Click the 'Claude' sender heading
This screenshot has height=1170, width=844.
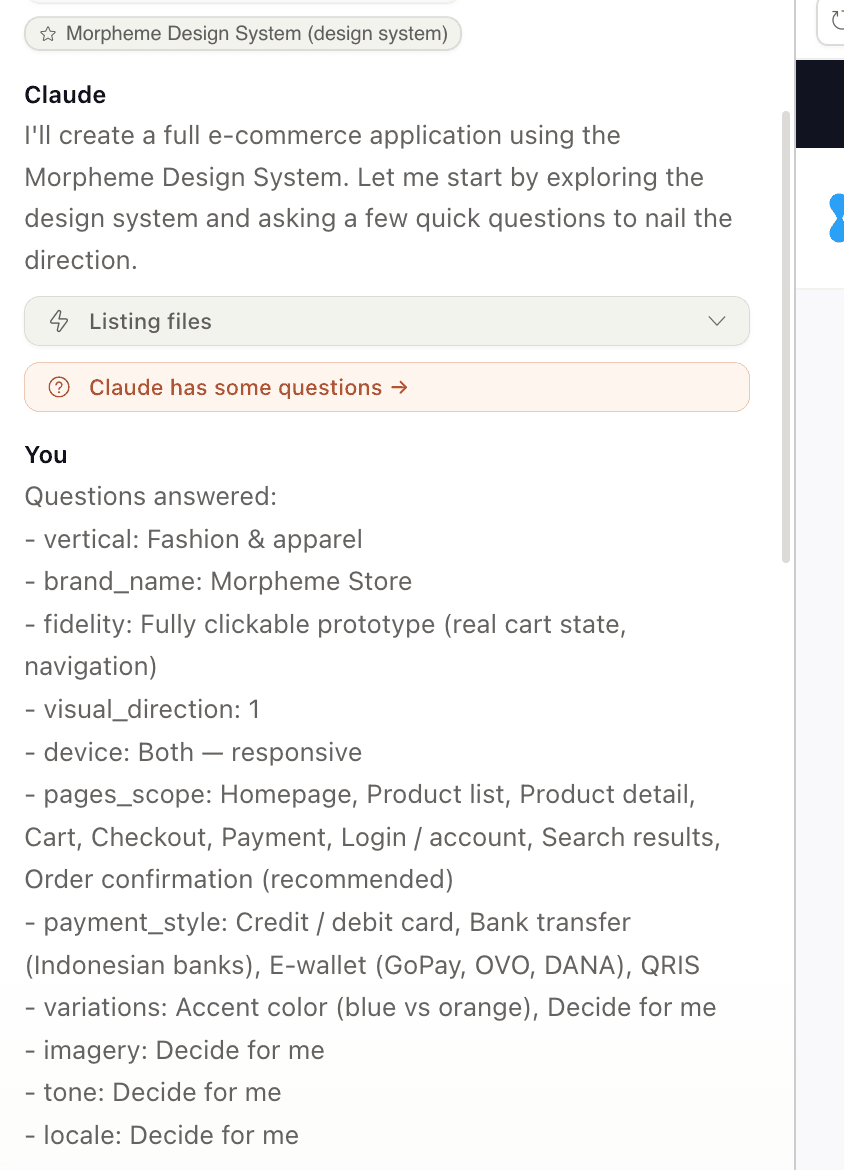click(64, 94)
